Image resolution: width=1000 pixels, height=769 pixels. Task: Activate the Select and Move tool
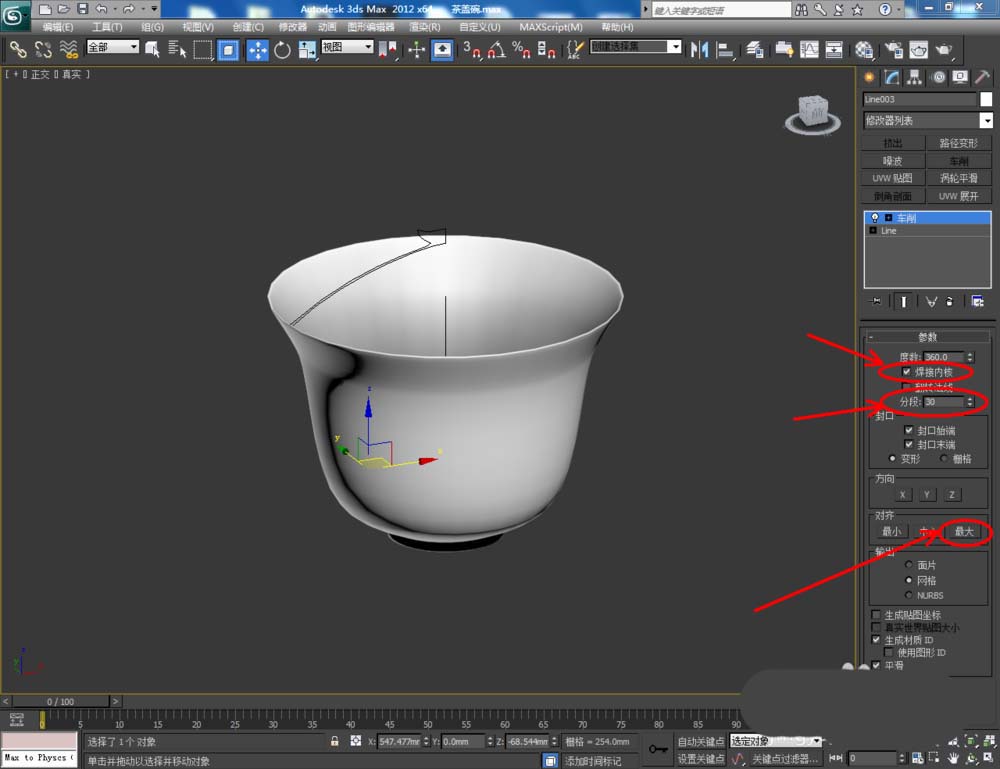point(257,50)
